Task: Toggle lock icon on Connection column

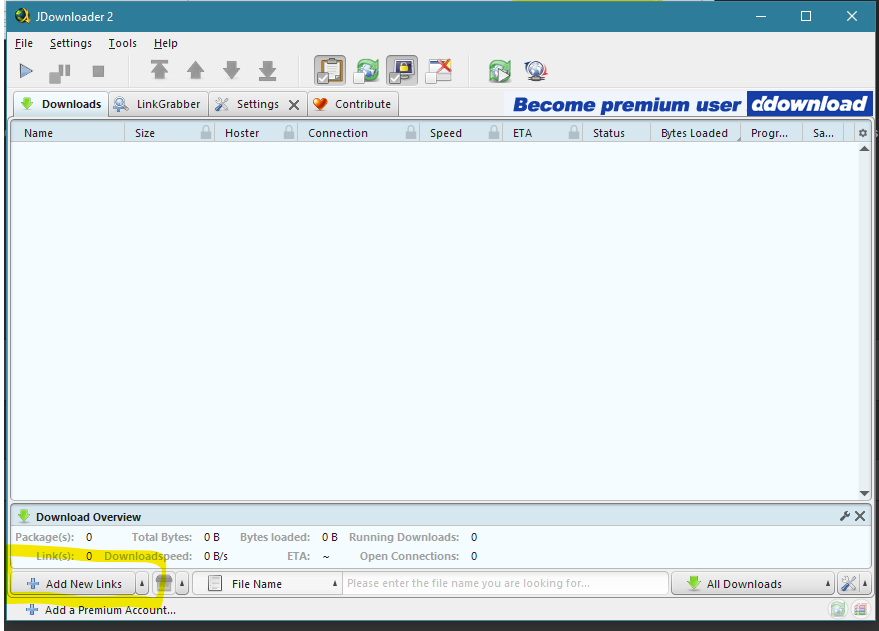Action: pos(411,133)
